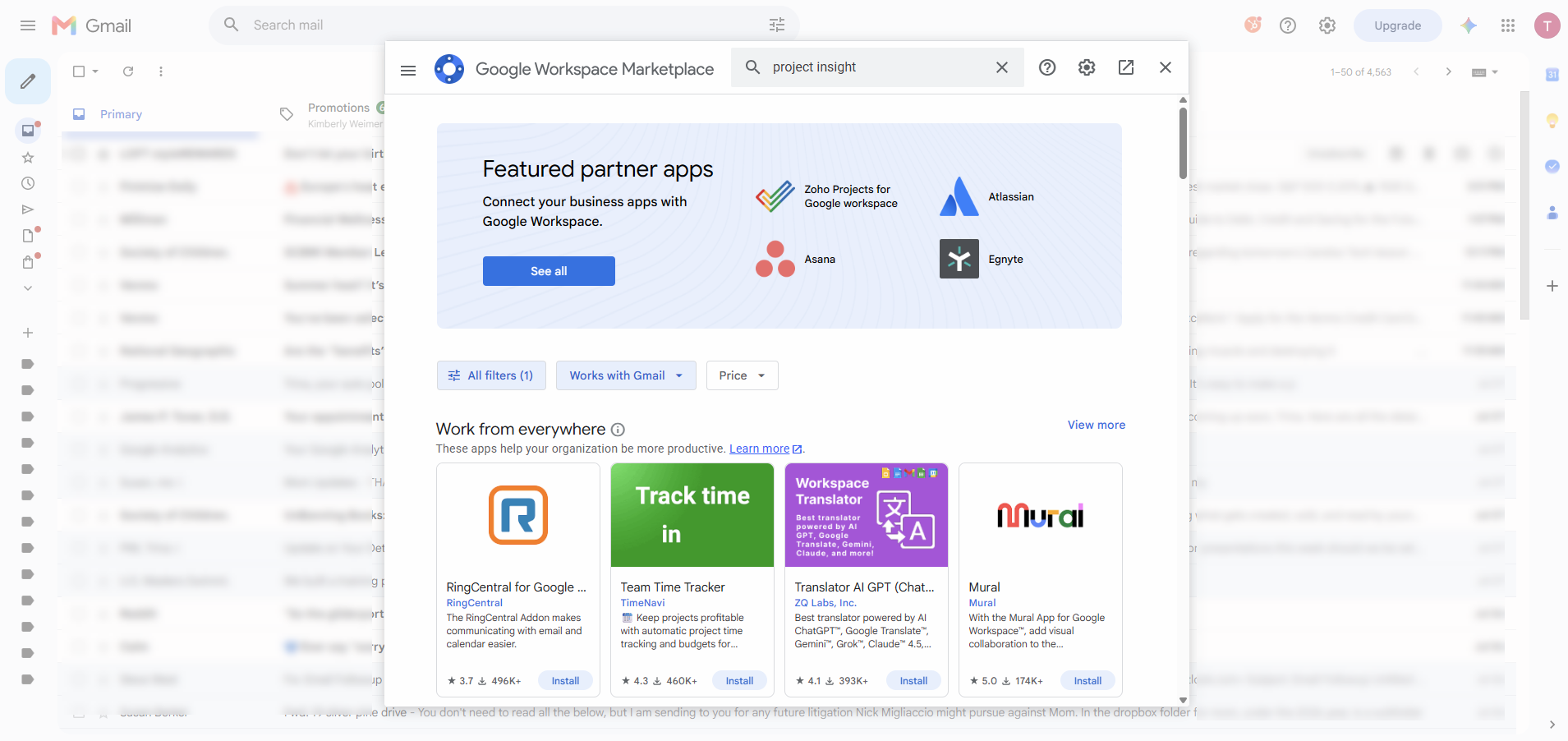The height and width of the screenshot is (741, 1568).
Task: Open Google Keep side panel icon
Action: pos(1552,121)
